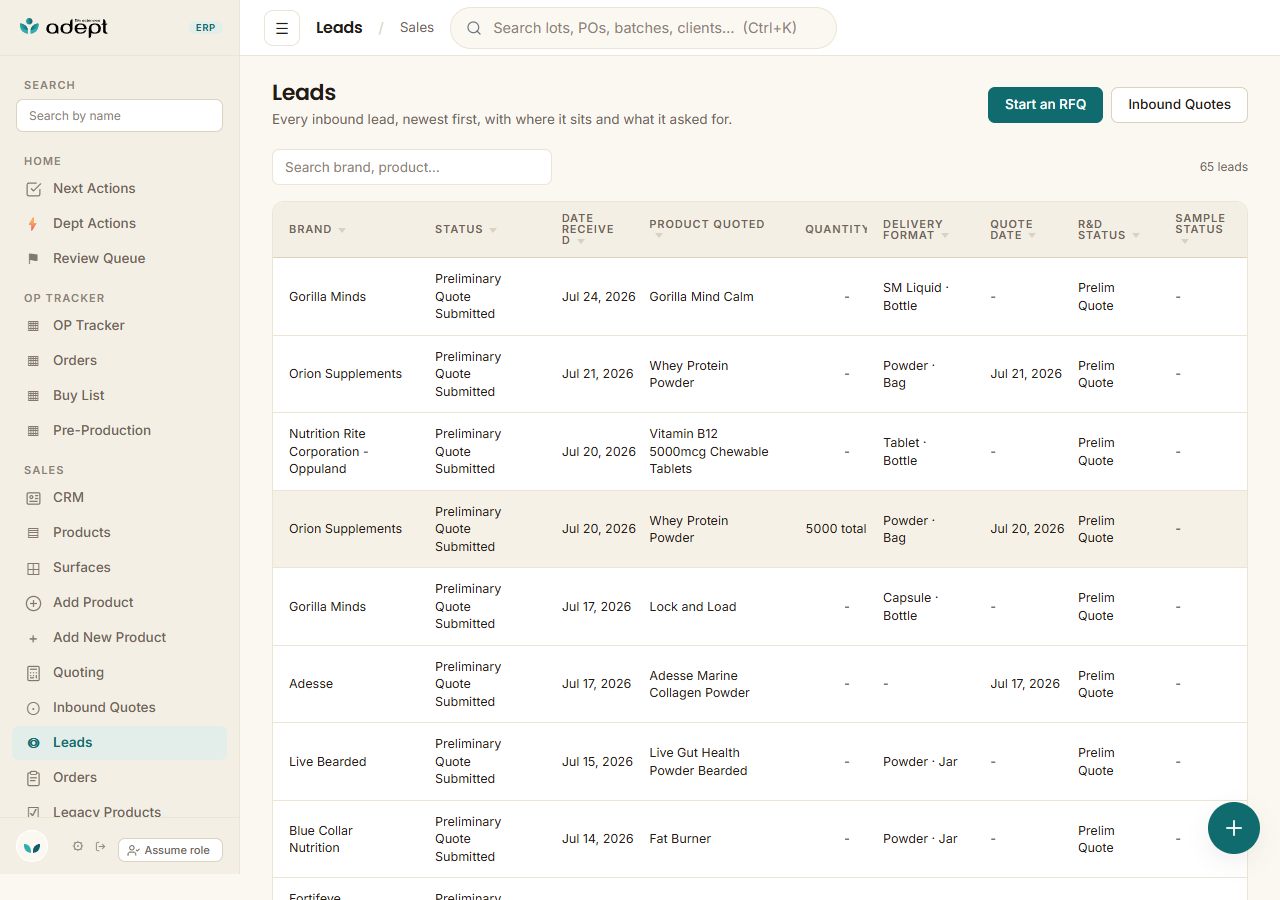The image size is (1280, 900).
Task: Open the Next Actions checklist icon
Action: [x=33, y=189]
